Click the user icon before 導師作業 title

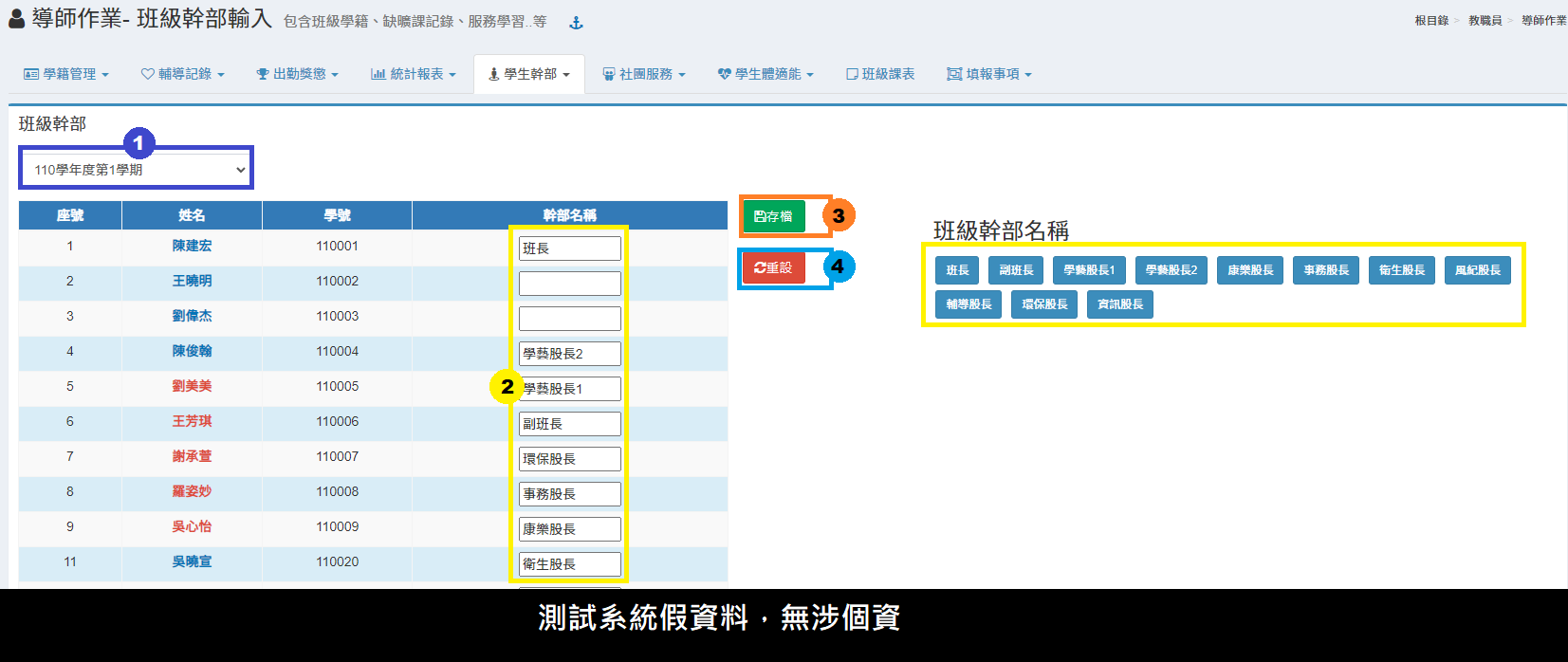click(x=16, y=19)
